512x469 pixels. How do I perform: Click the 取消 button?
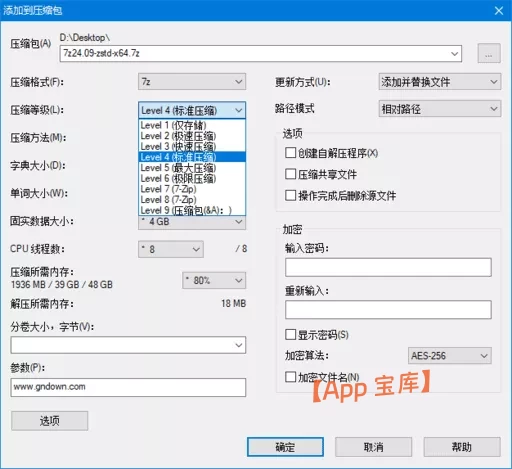coord(373,447)
